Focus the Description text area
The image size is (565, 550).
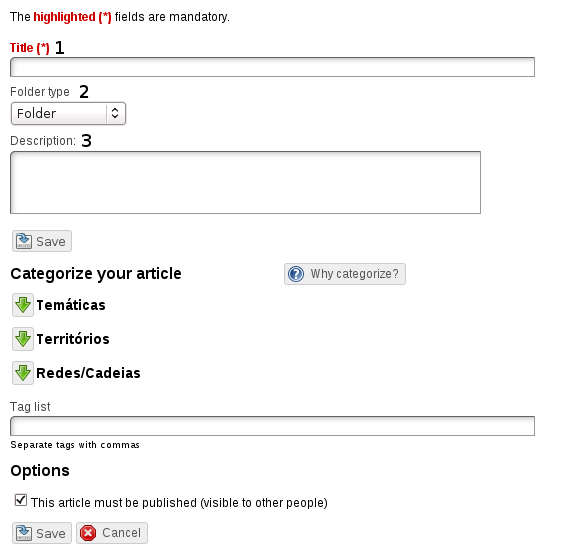point(245,182)
